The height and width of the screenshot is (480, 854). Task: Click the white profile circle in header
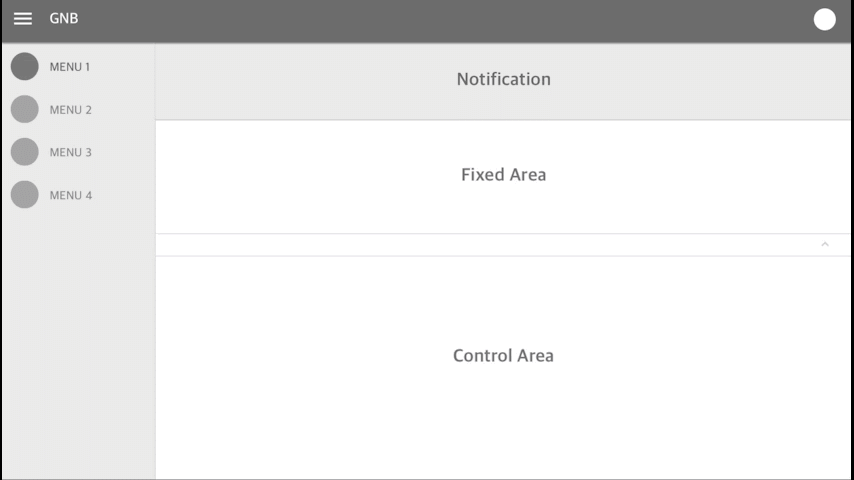pos(825,20)
